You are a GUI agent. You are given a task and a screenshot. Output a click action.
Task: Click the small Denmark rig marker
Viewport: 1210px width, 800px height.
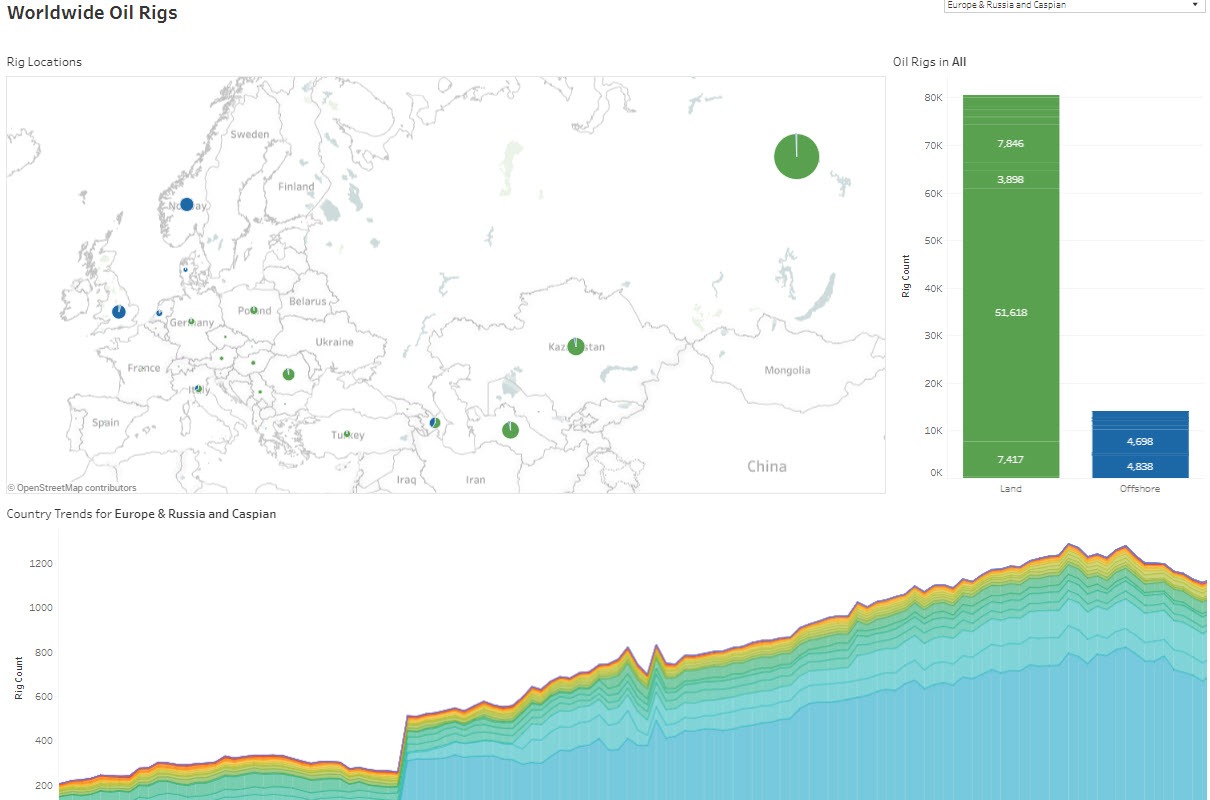[x=185, y=268]
